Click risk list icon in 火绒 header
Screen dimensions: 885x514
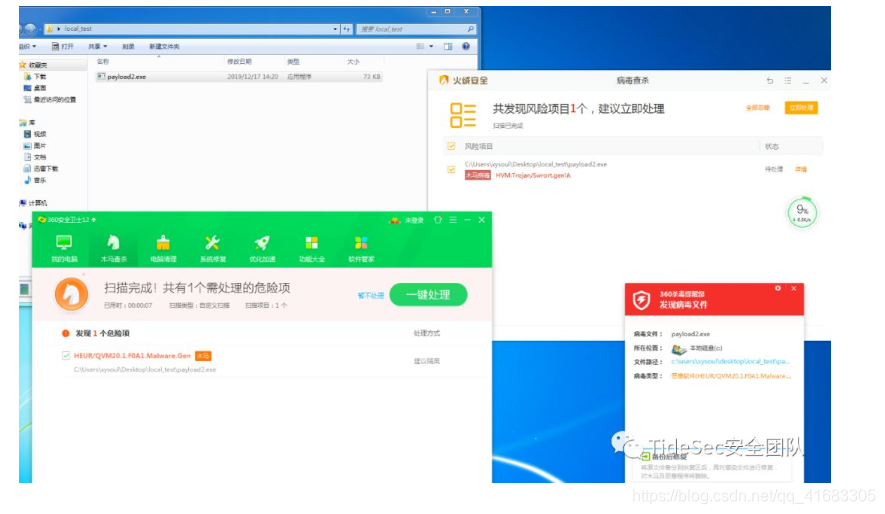[x=463, y=115]
